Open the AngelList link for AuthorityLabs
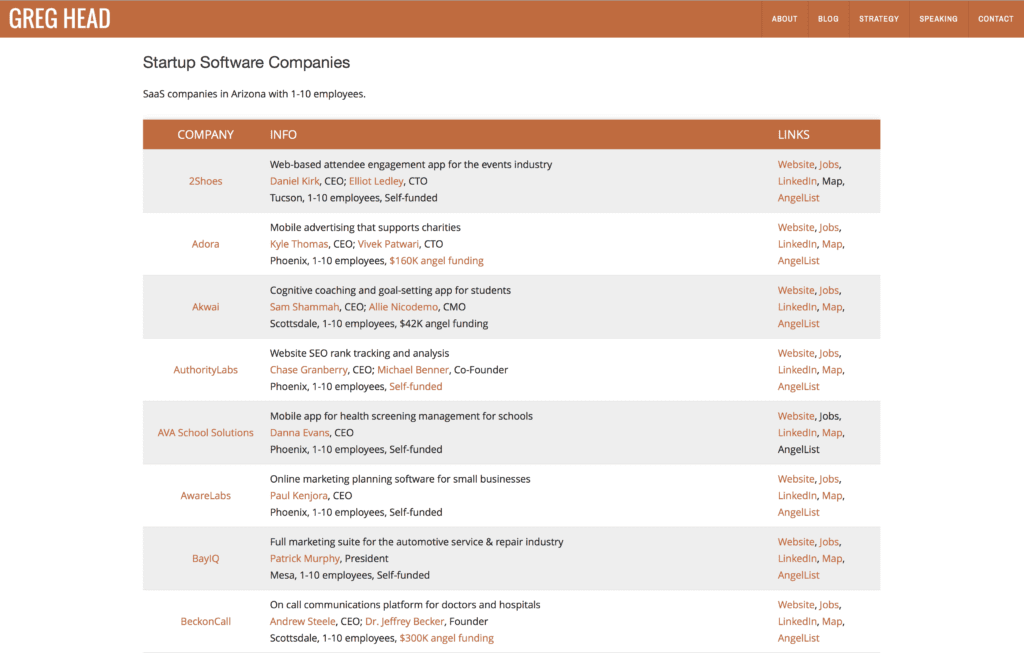Viewport: 1024px width, 653px height. pyautogui.click(x=799, y=387)
